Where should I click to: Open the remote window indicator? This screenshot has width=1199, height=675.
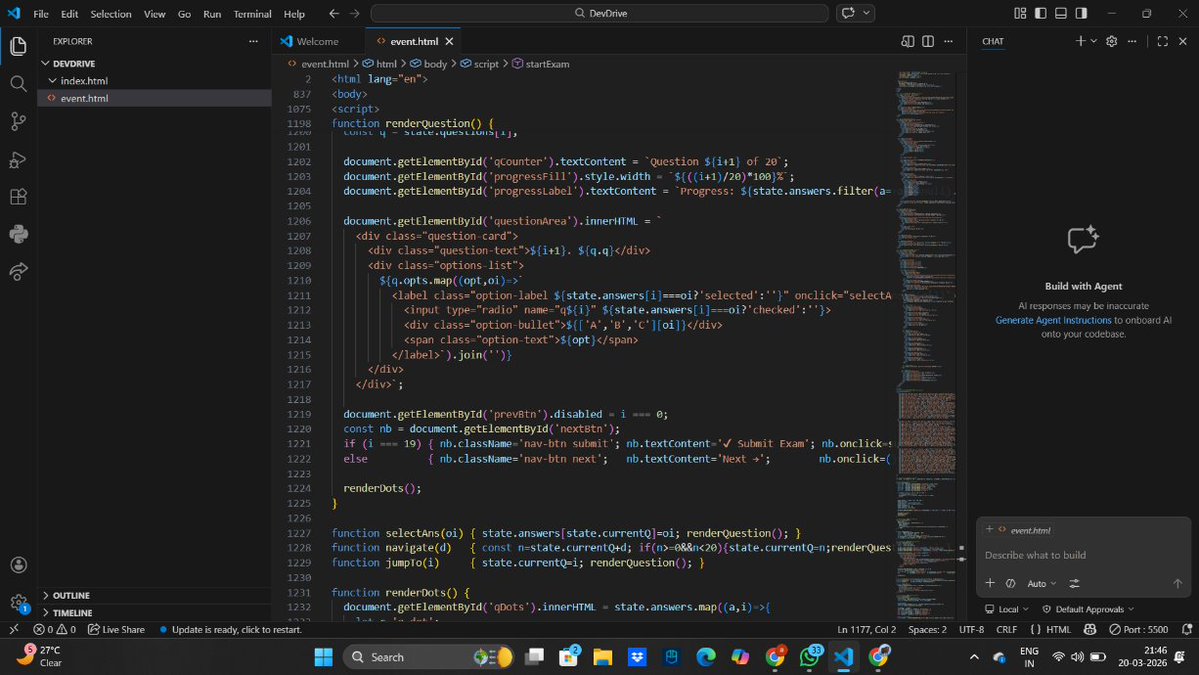click(x=14, y=630)
